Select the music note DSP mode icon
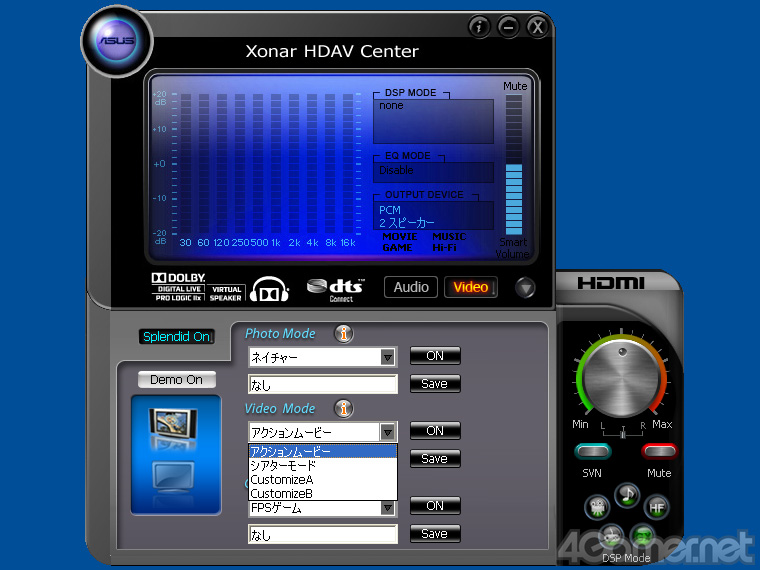The width and height of the screenshot is (760, 570). [627, 495]
